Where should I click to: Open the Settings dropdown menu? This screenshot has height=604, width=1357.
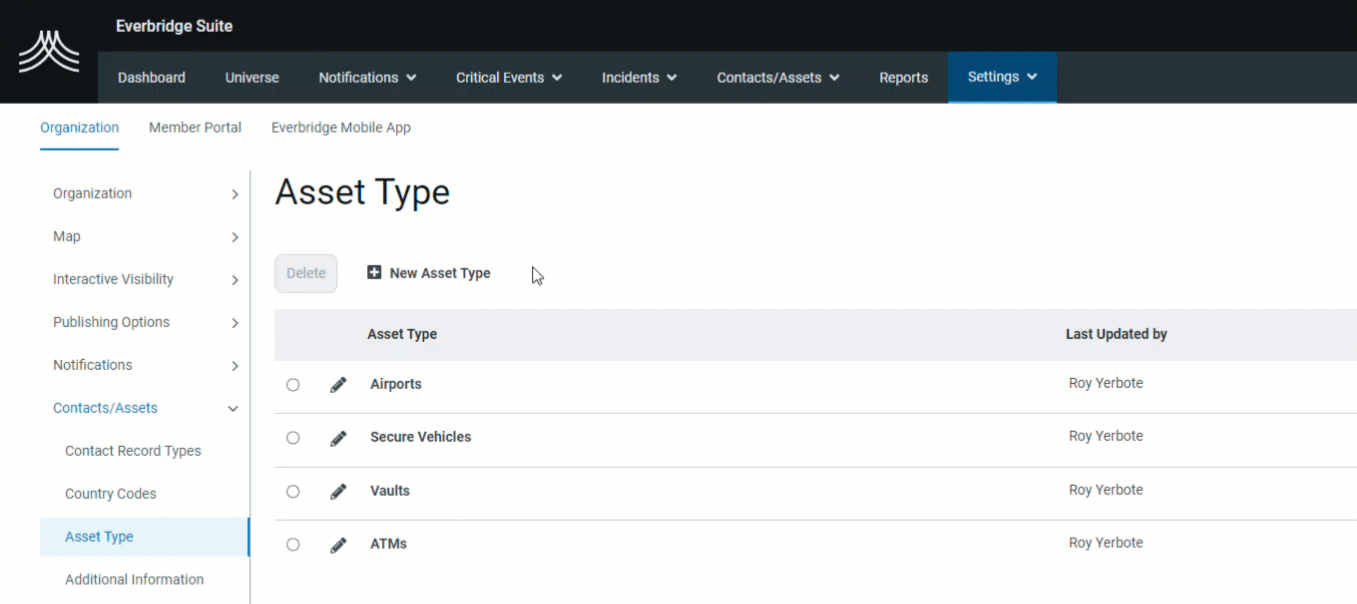pos(1002,77)
